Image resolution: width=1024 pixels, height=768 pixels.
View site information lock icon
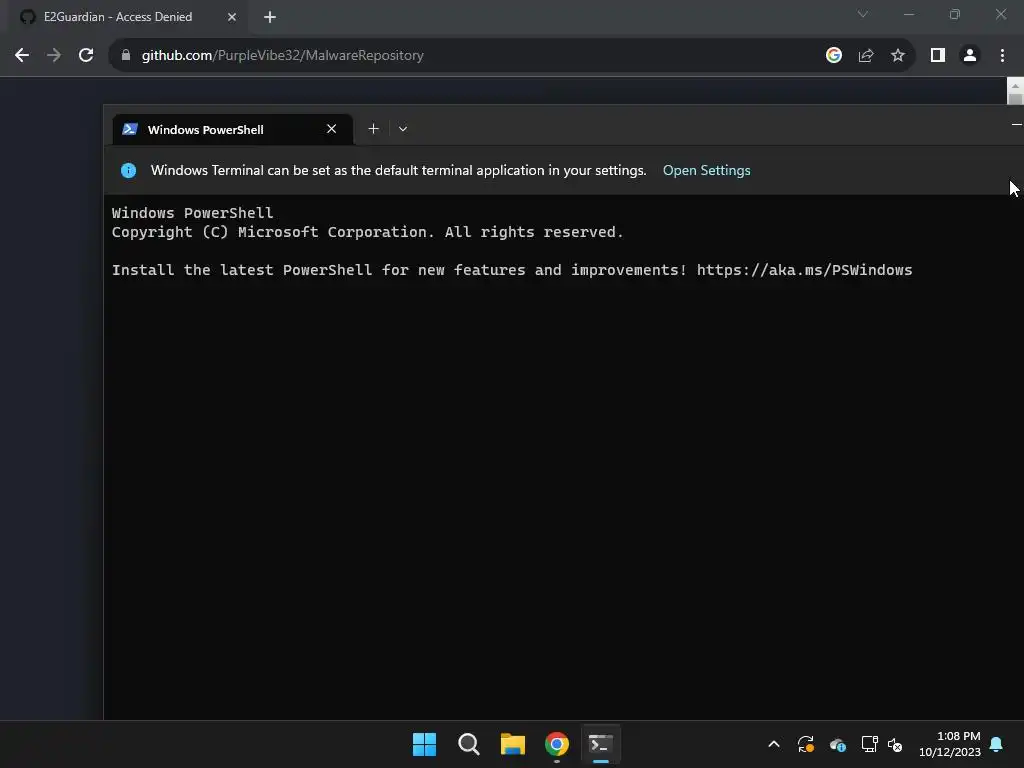pos(126,56)
